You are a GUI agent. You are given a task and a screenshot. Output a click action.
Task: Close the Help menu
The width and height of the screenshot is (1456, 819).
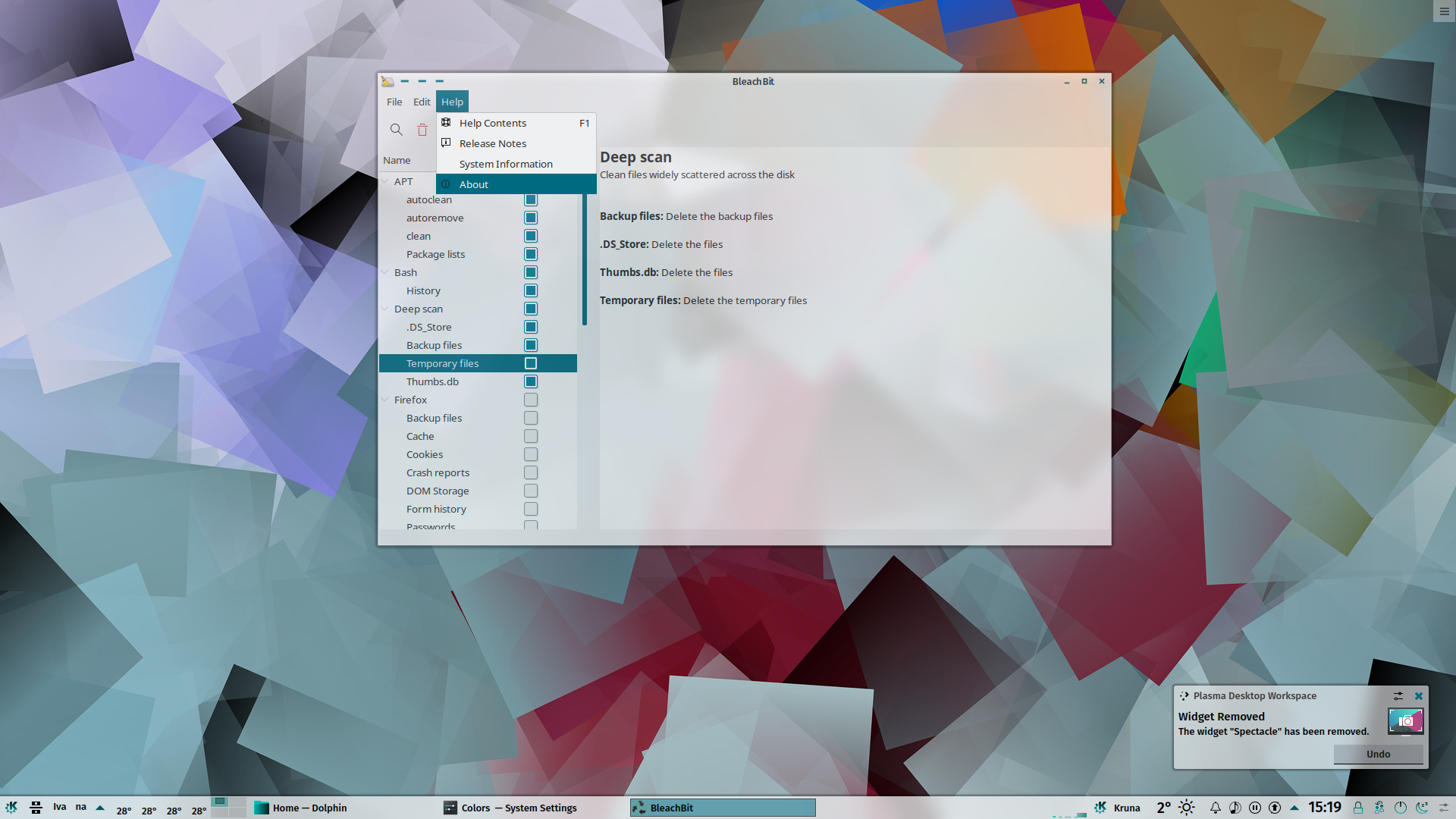[452, 102]
